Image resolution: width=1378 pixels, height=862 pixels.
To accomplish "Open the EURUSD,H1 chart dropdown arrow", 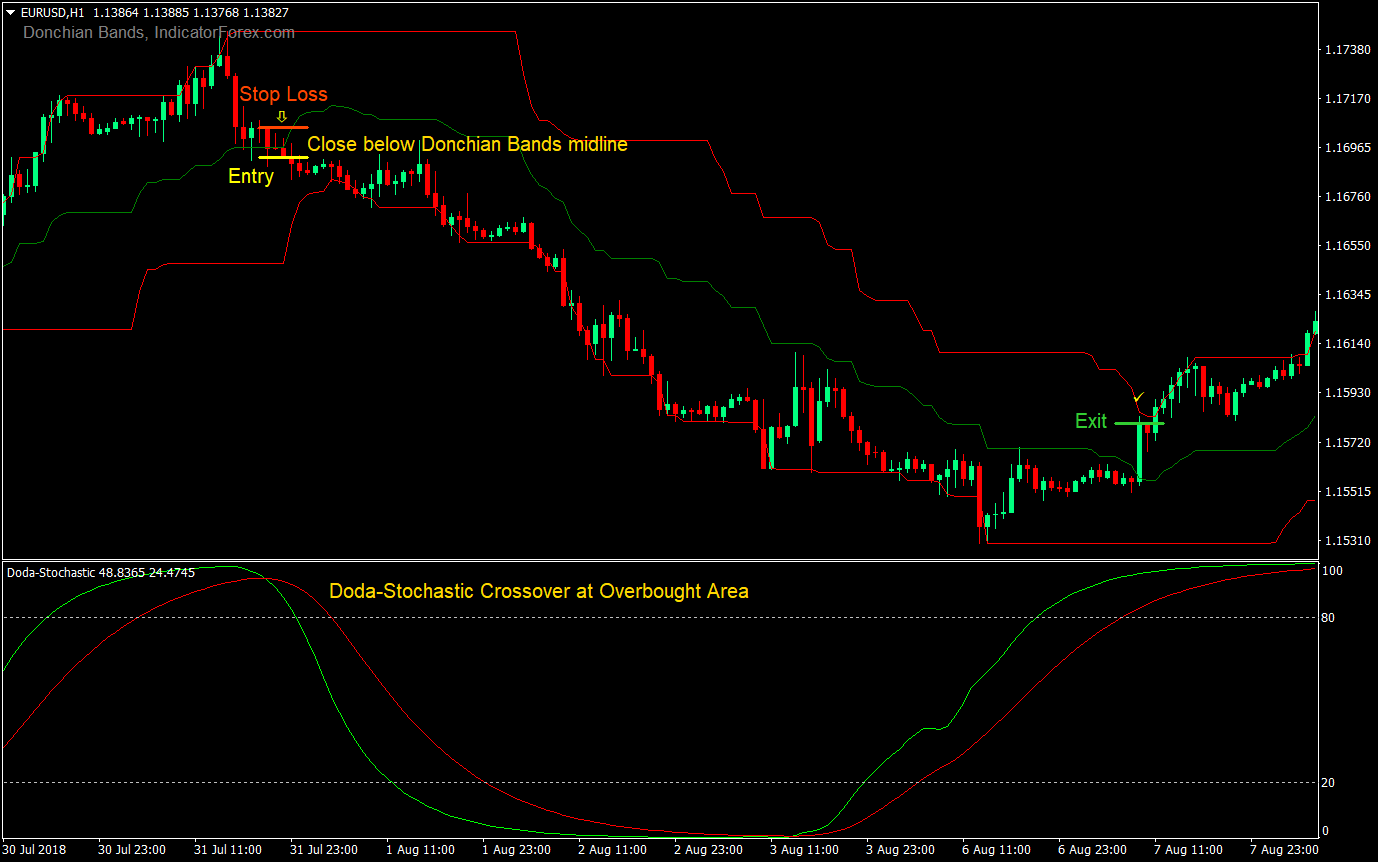I will pos(8,13).
